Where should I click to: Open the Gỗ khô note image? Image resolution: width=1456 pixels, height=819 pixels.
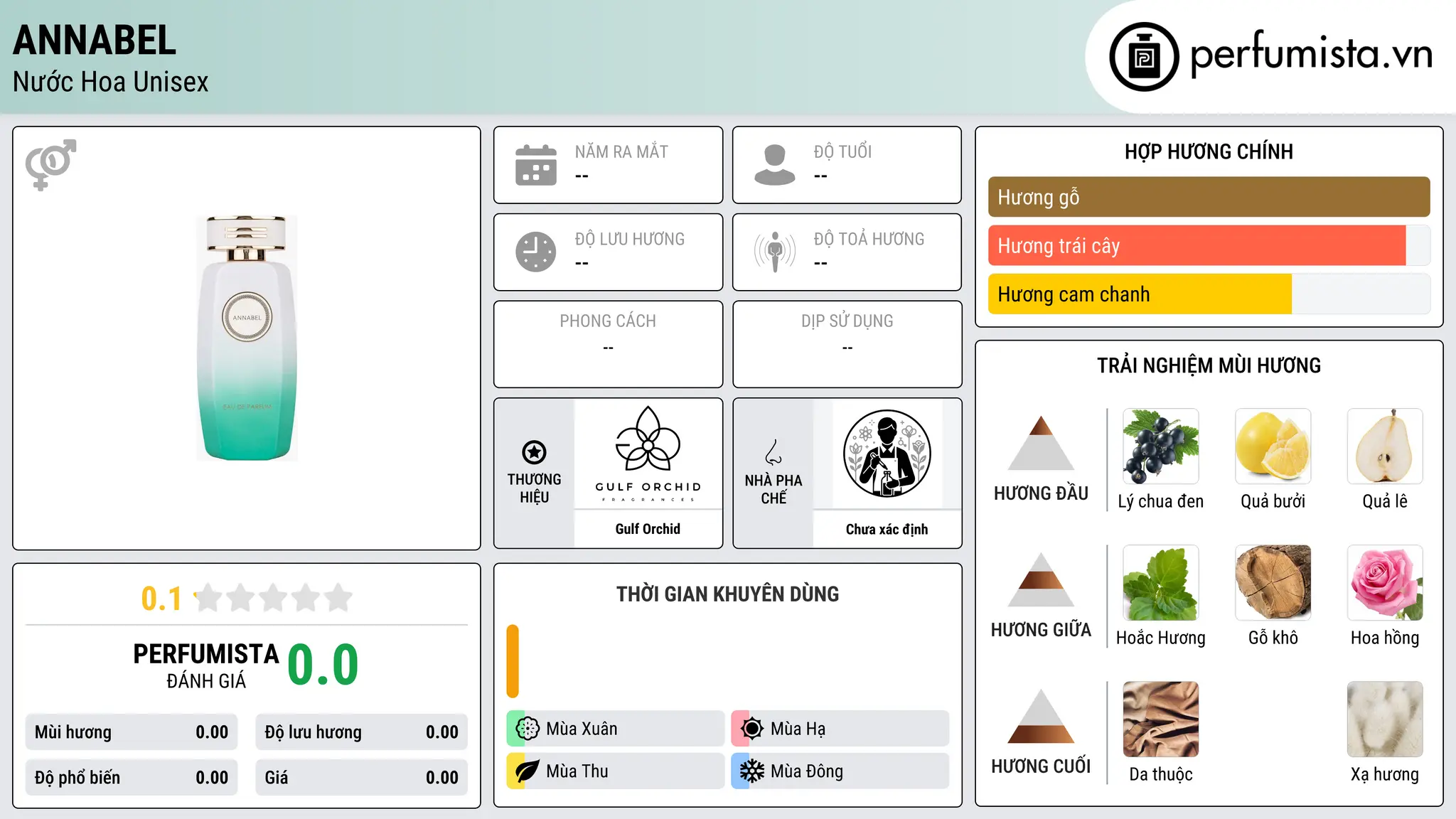[1273, 583]
